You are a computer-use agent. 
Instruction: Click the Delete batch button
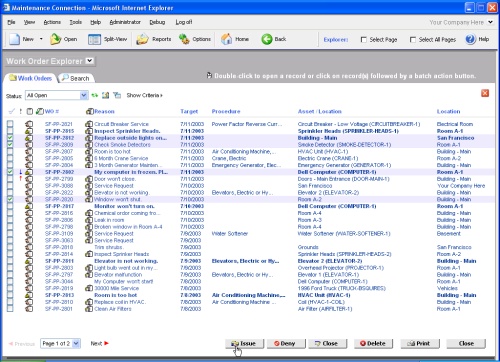[x=373, y=343]
